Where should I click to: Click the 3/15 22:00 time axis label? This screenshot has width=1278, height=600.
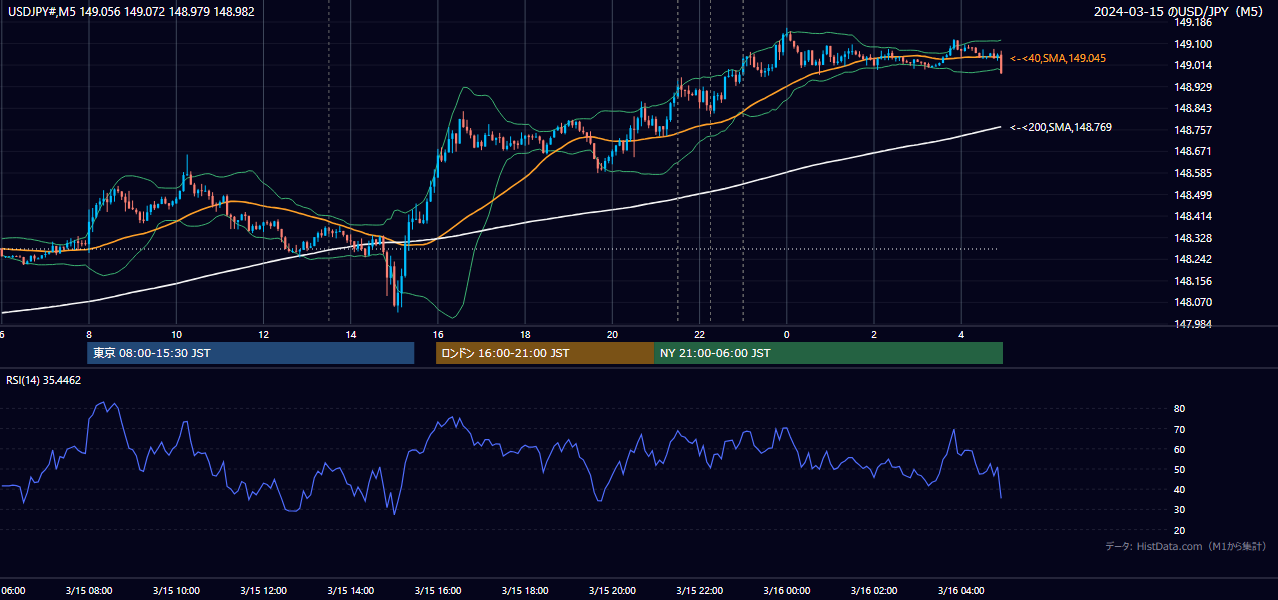click(700, 590)
